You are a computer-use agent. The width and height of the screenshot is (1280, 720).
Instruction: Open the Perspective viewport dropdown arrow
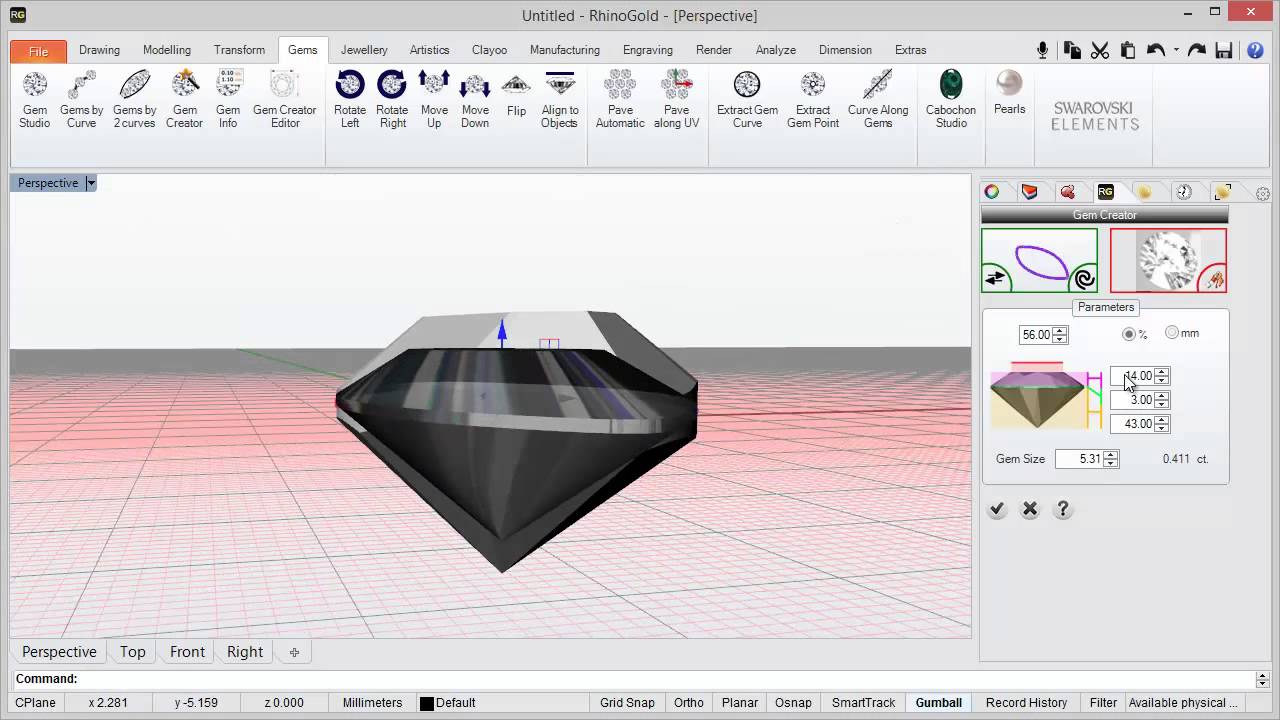pos(90,183)
